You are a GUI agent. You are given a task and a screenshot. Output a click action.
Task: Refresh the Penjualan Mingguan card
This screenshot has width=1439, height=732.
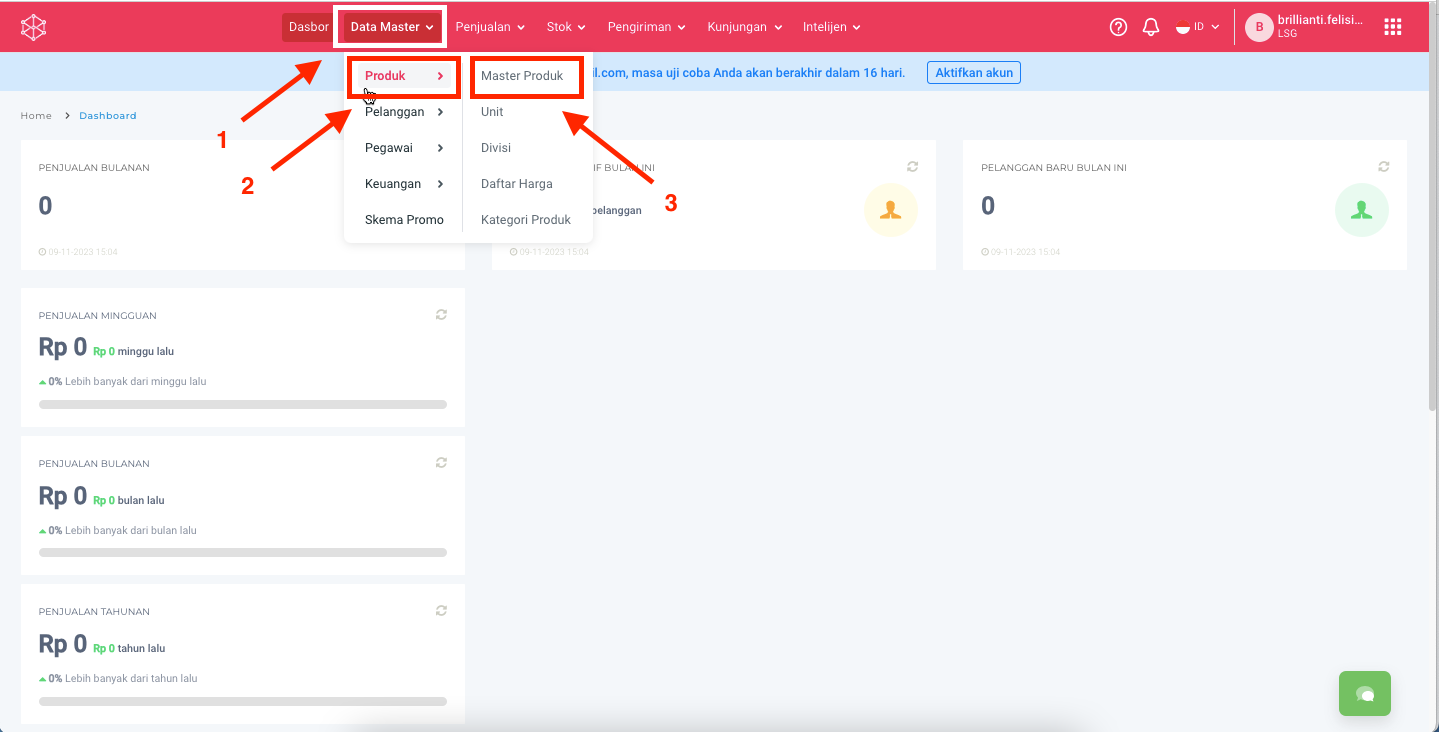click(441, 315)
